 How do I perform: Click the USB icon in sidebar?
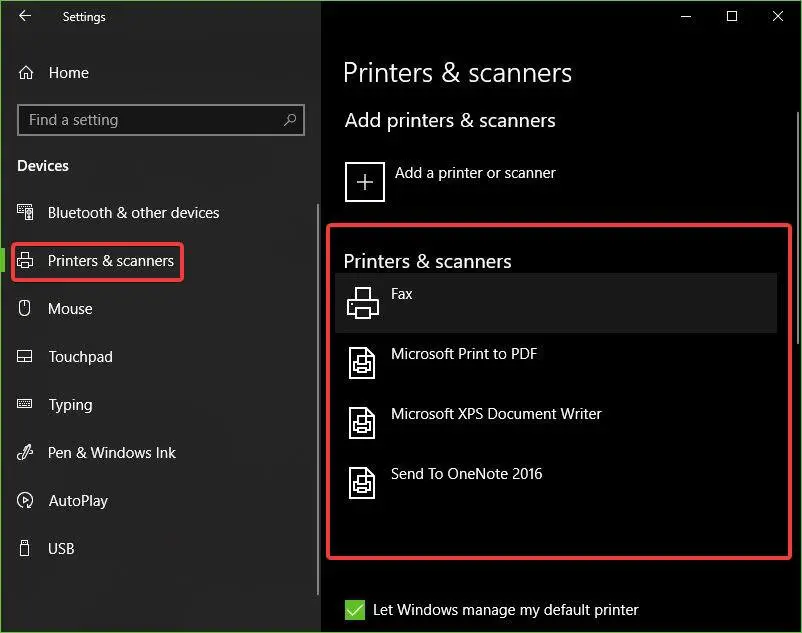point(26,549)
